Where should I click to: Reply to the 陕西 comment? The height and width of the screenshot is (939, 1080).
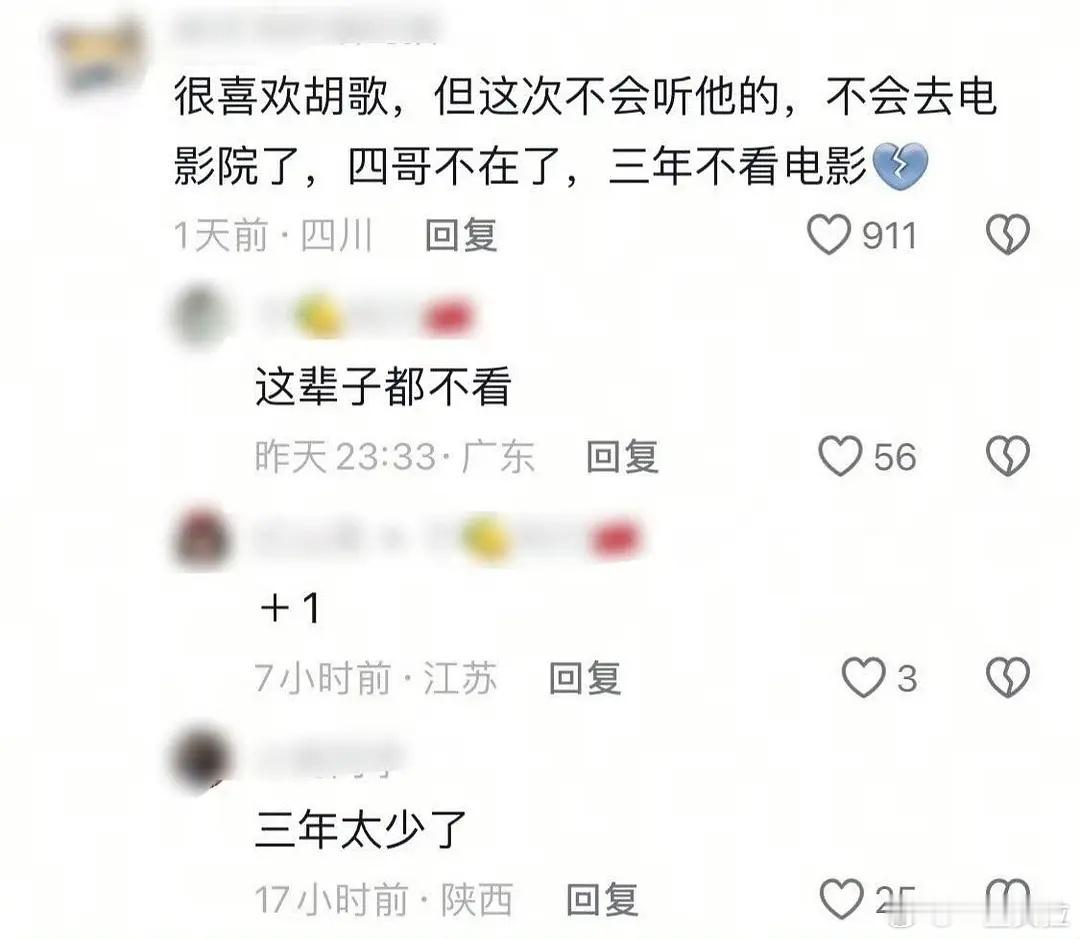[x=602, y=900]
